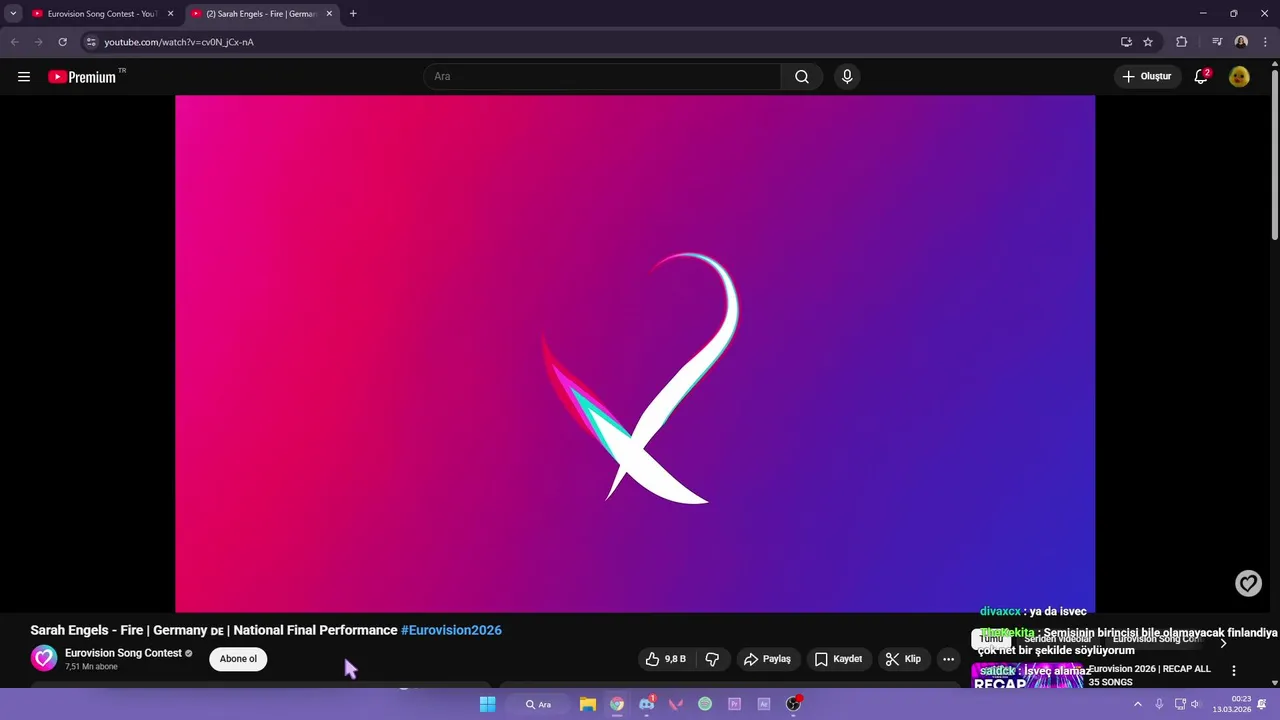
Task: Create a clip with Klip button
Action: pos(903,659)
